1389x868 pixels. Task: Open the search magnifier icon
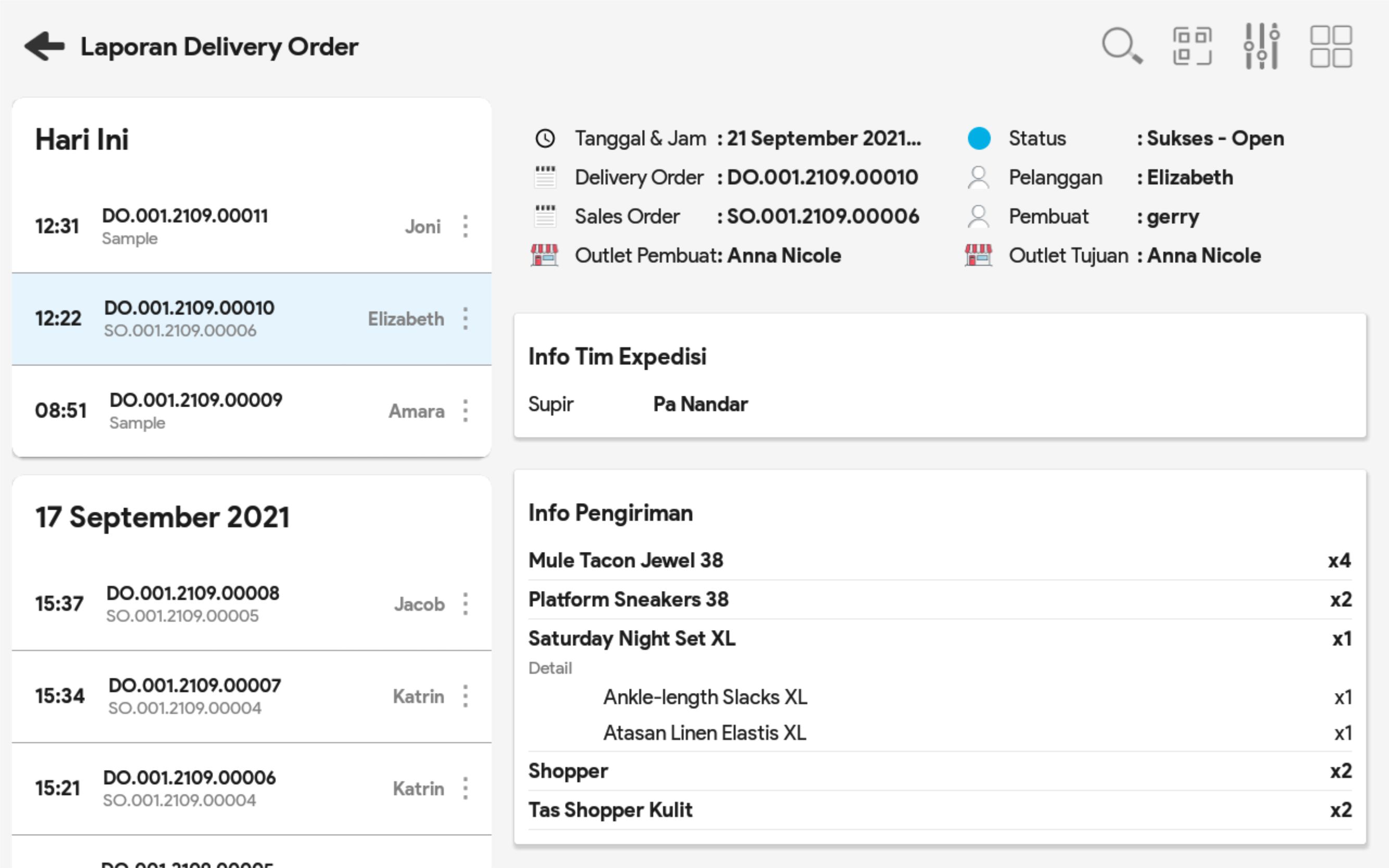(x=1121, y=46)
